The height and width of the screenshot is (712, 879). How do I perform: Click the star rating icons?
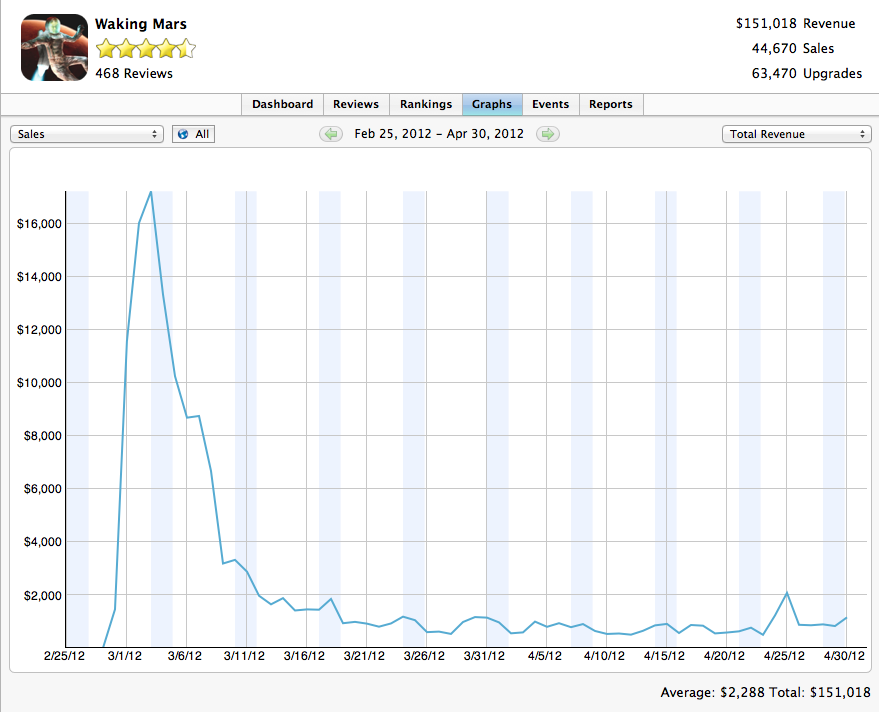point(146,49)
